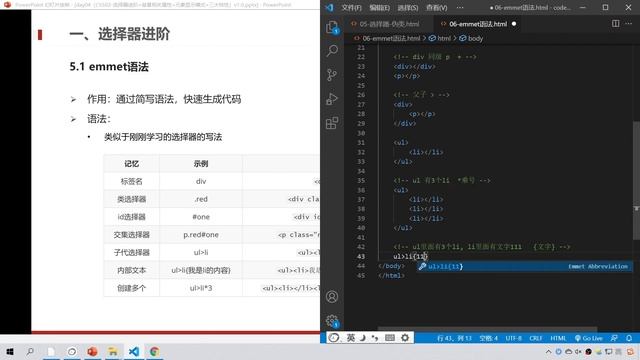
Task: Start the Go Live server
Action: click(x=589, y=338)
